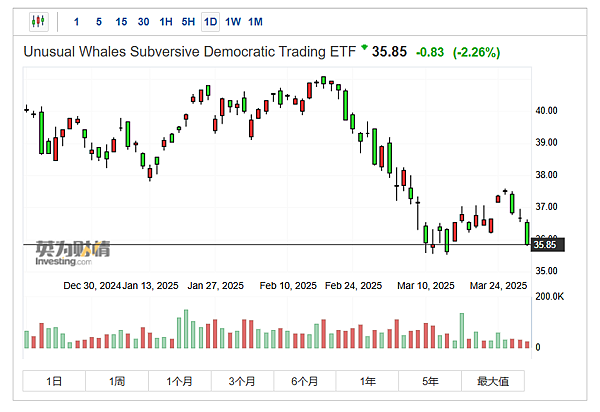The height and width of the screenshot is (412, 600).
Task: Click the Jan 27, 2025 date label
Action: point(215,286)
